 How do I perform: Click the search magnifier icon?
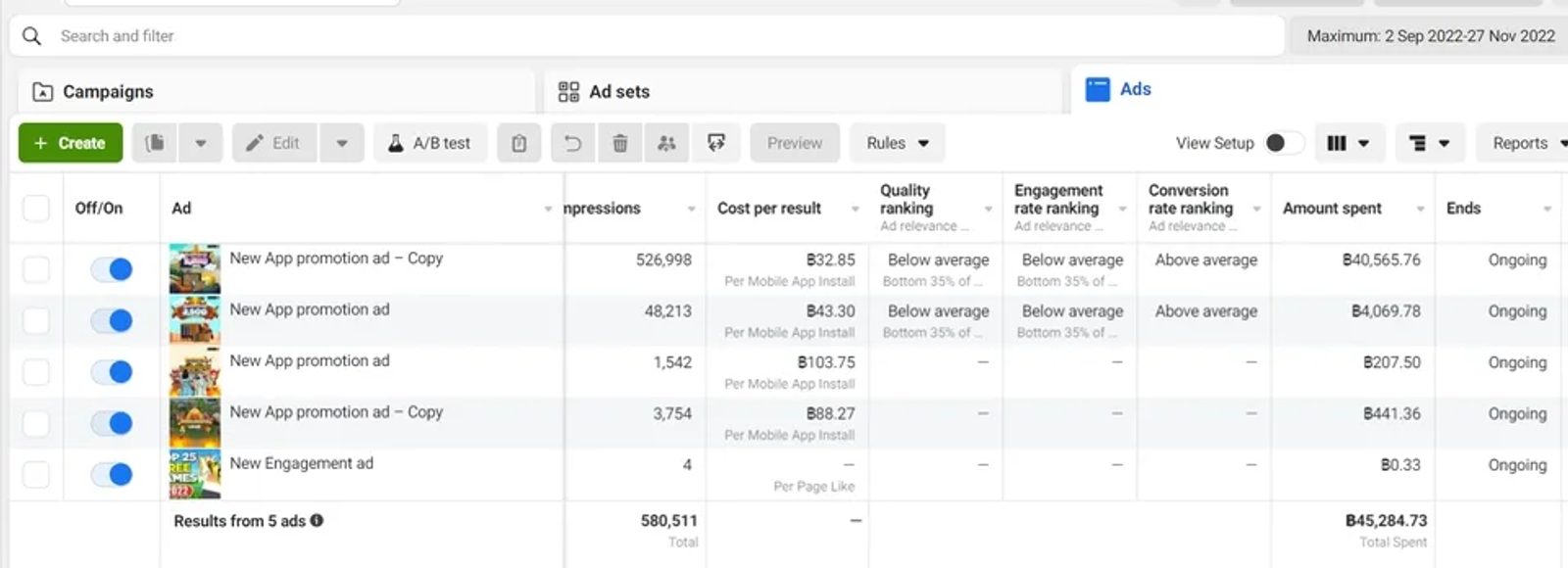(x=32, y=36)
